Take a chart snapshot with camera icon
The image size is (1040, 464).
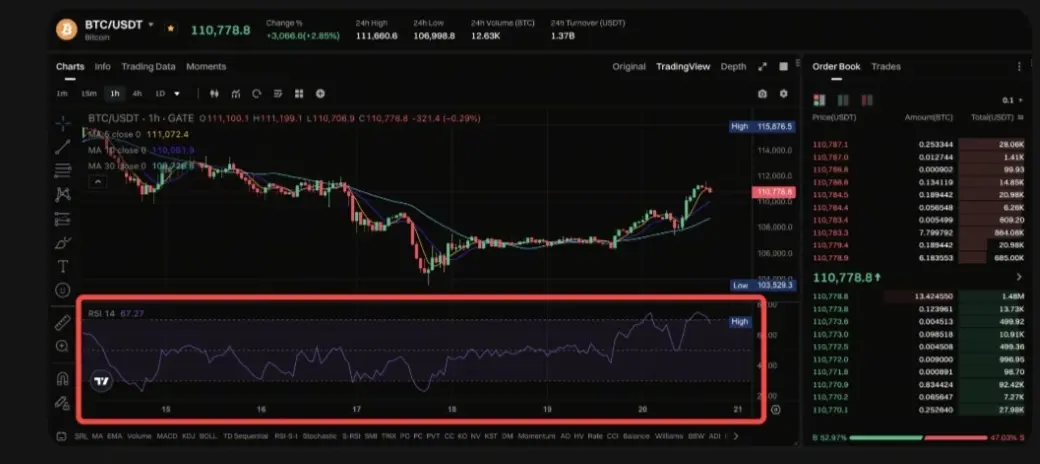[x=762, y=94]
